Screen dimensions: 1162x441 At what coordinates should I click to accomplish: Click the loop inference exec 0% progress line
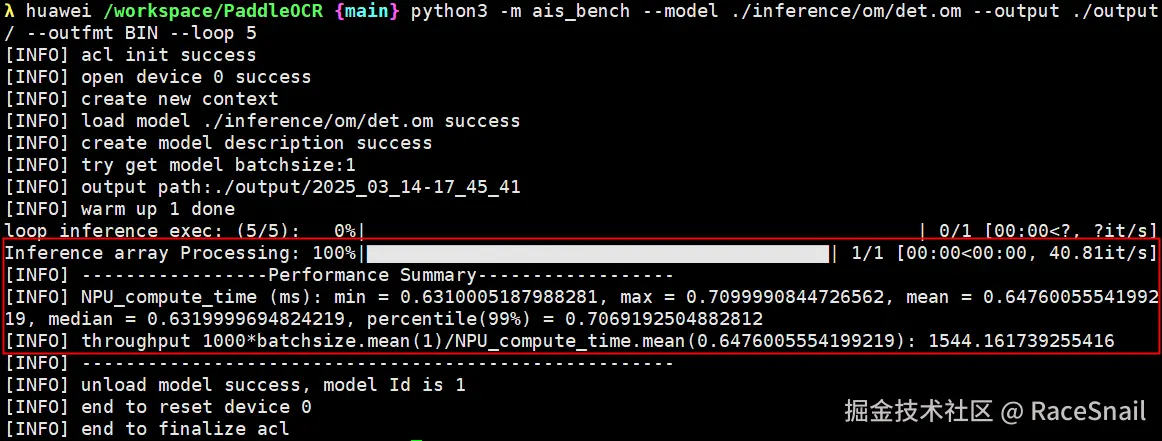coord(180,231)
